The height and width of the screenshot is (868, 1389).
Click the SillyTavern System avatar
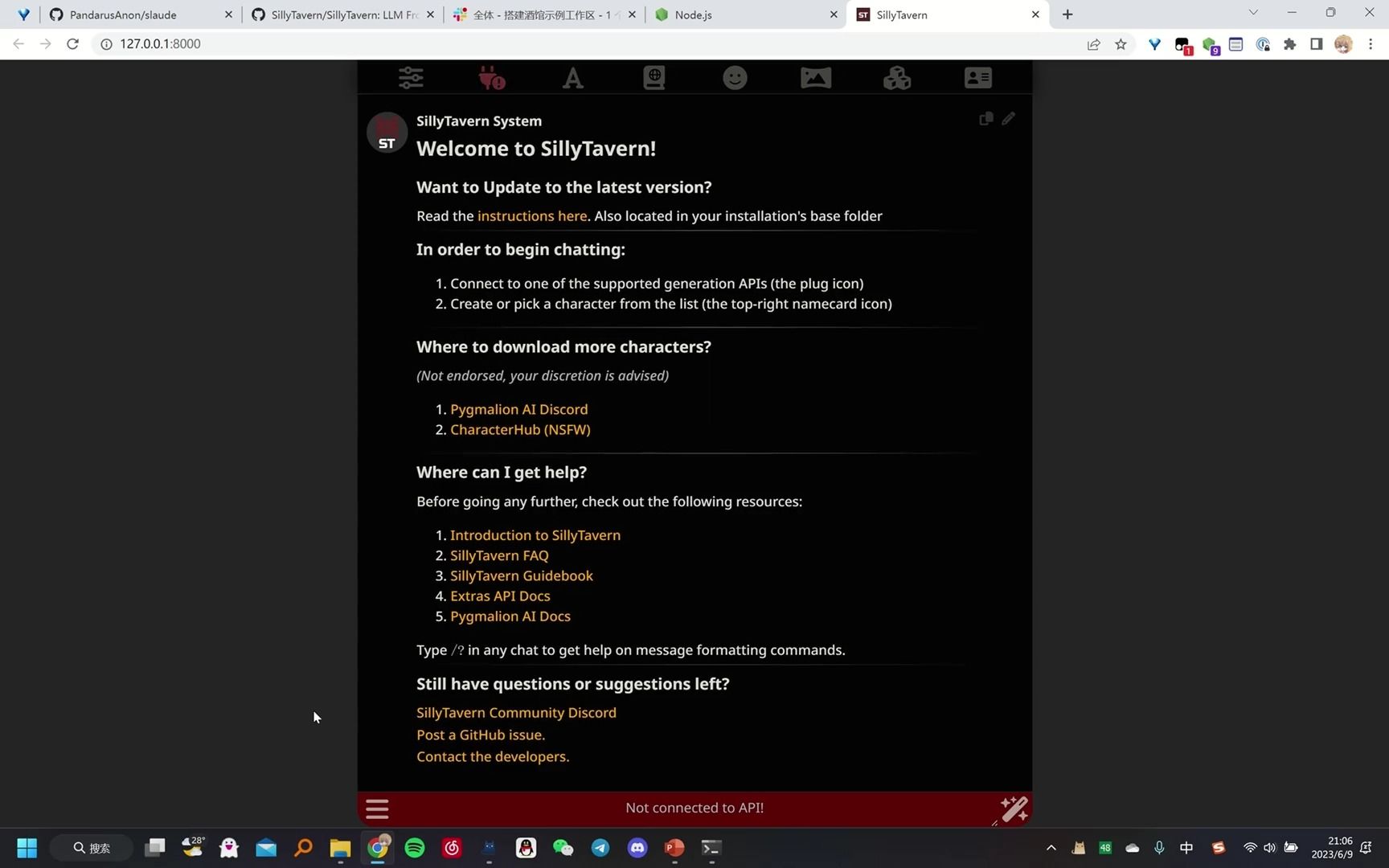pyautogui.click(x=387, y=133)
